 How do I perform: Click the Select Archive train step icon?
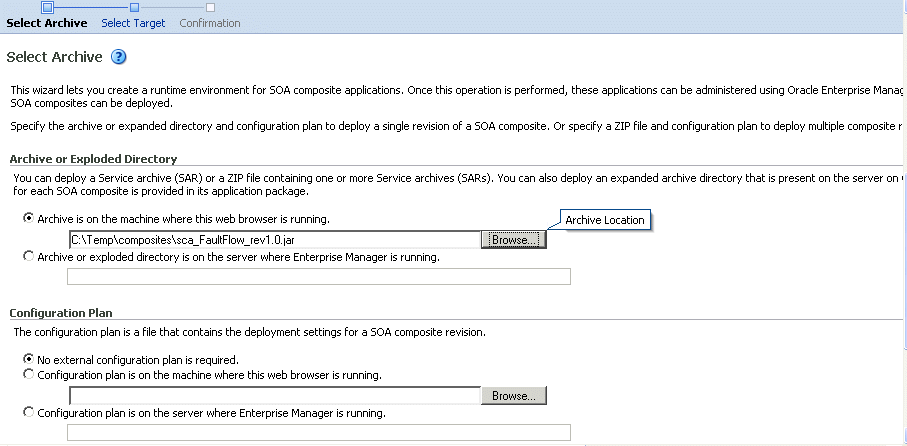point(48,7)
